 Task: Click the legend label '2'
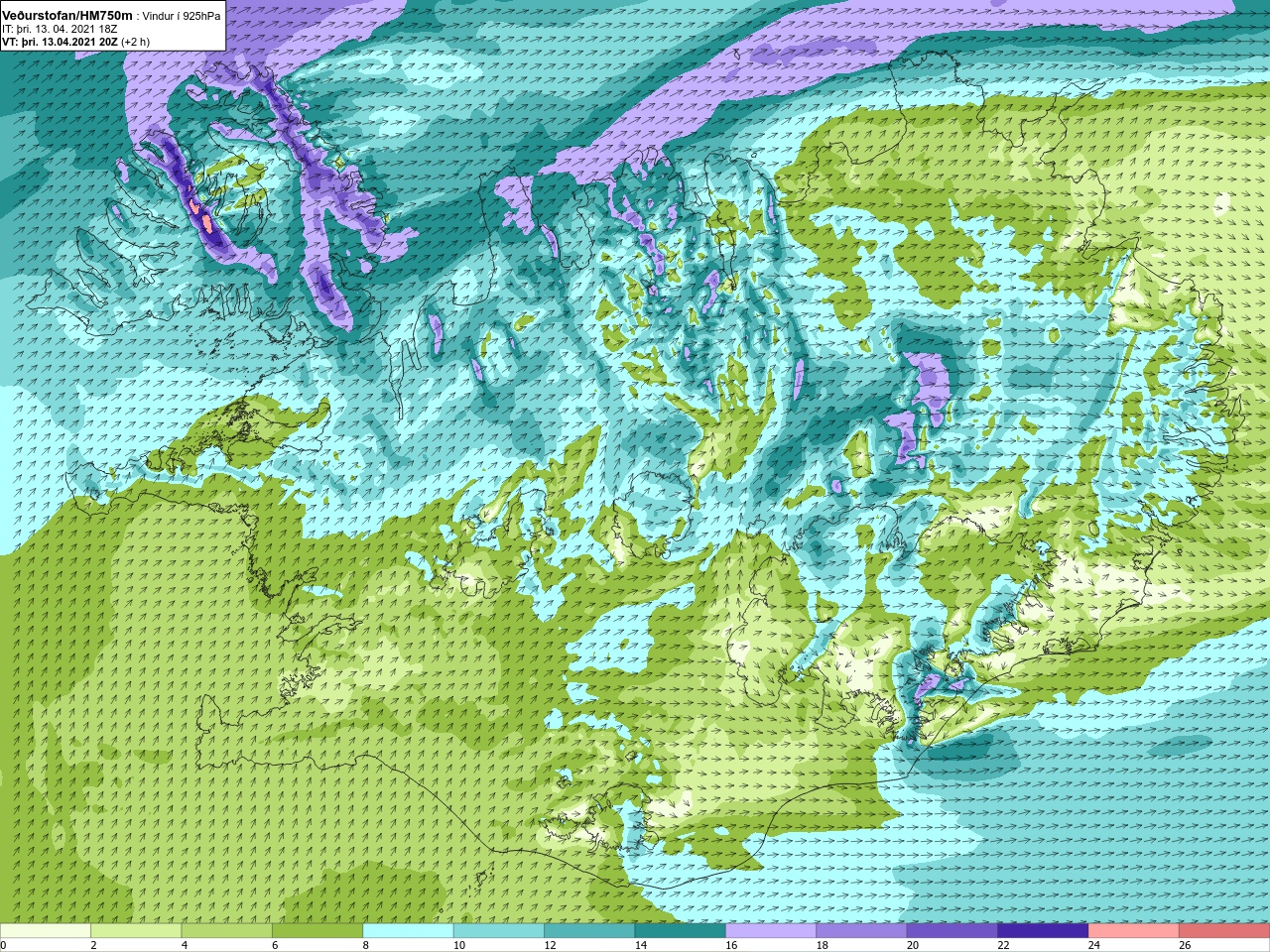[93, 945]
